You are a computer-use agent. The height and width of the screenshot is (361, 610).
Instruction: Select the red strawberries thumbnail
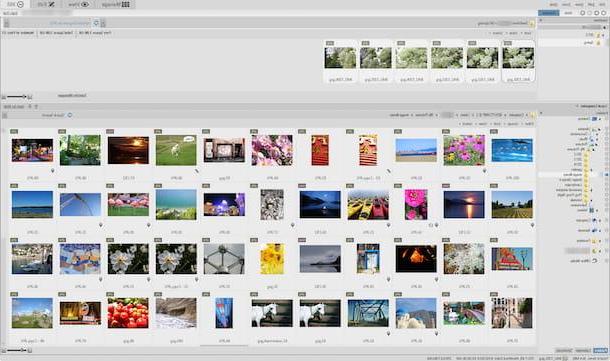[x=128, y=313]
